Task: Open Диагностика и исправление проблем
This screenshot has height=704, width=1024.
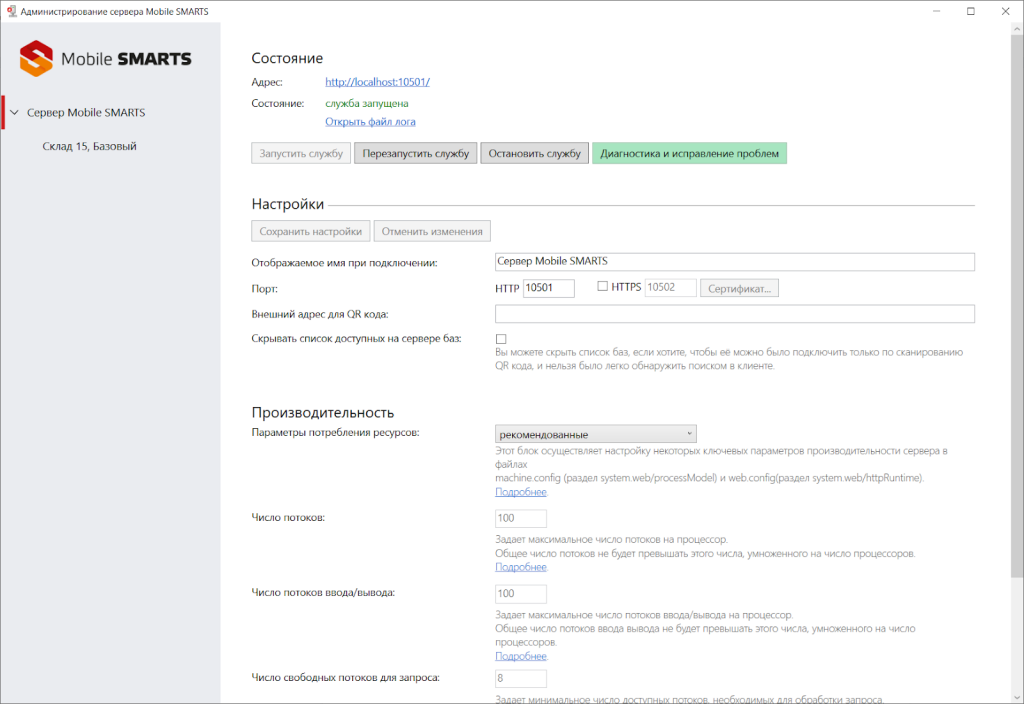Action: coord(690,153)
